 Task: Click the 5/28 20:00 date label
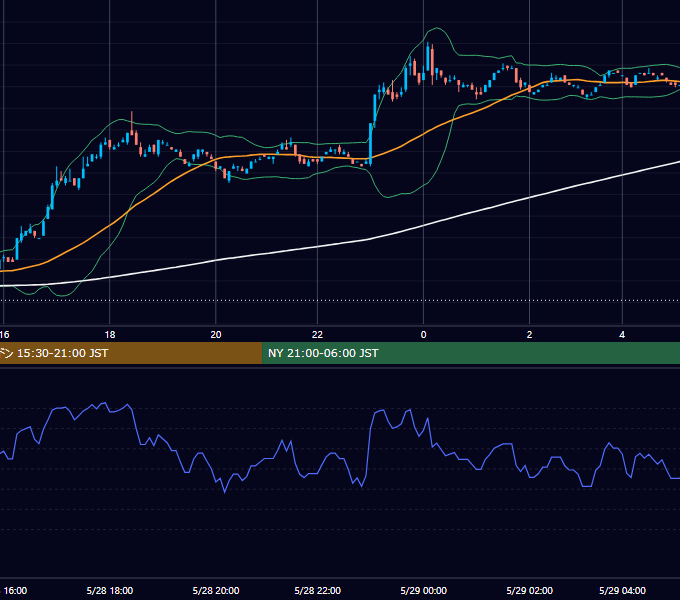[x=216, y=590]
